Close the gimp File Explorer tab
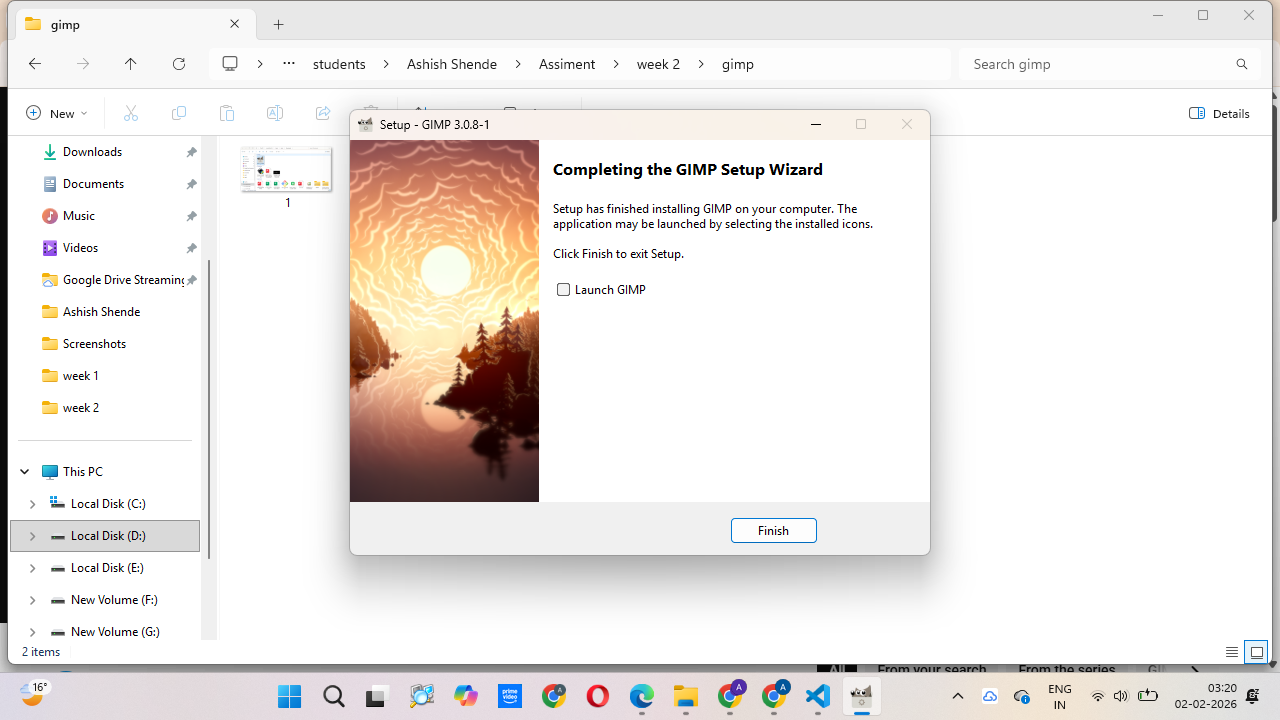 coord(235,24)
